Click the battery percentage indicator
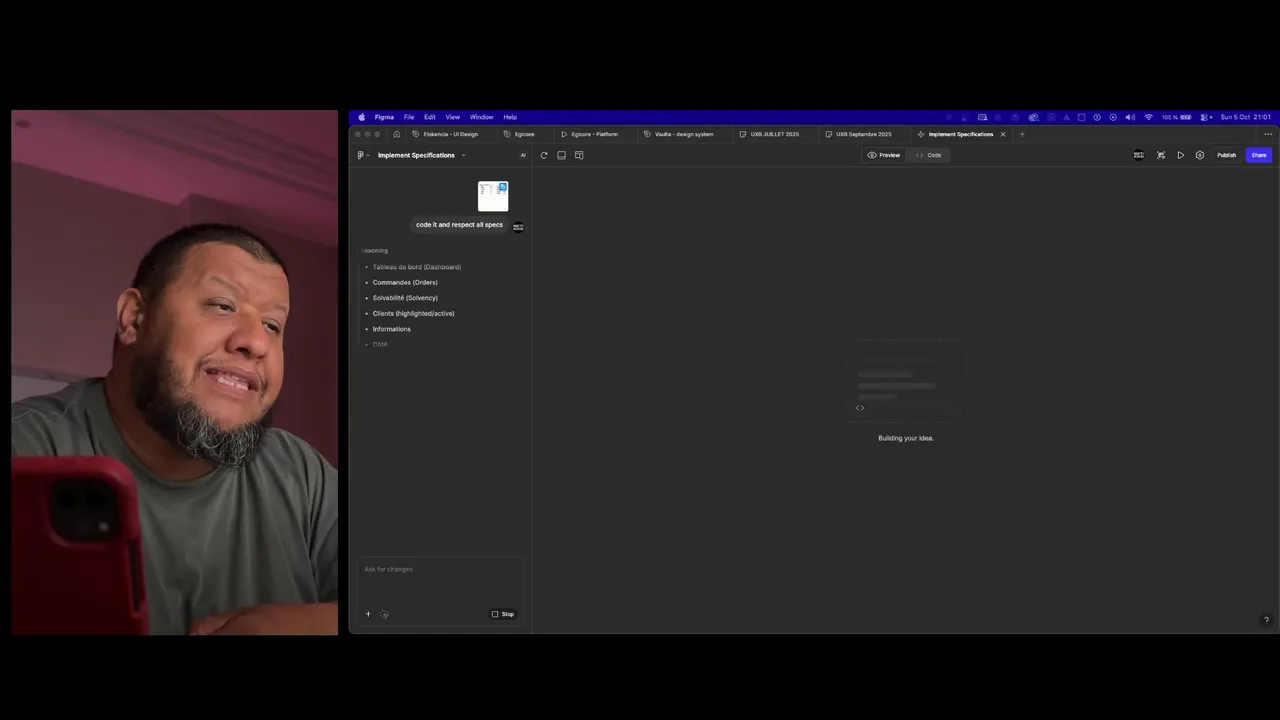Screen dimensions: 1280x720 [1176, 117]
